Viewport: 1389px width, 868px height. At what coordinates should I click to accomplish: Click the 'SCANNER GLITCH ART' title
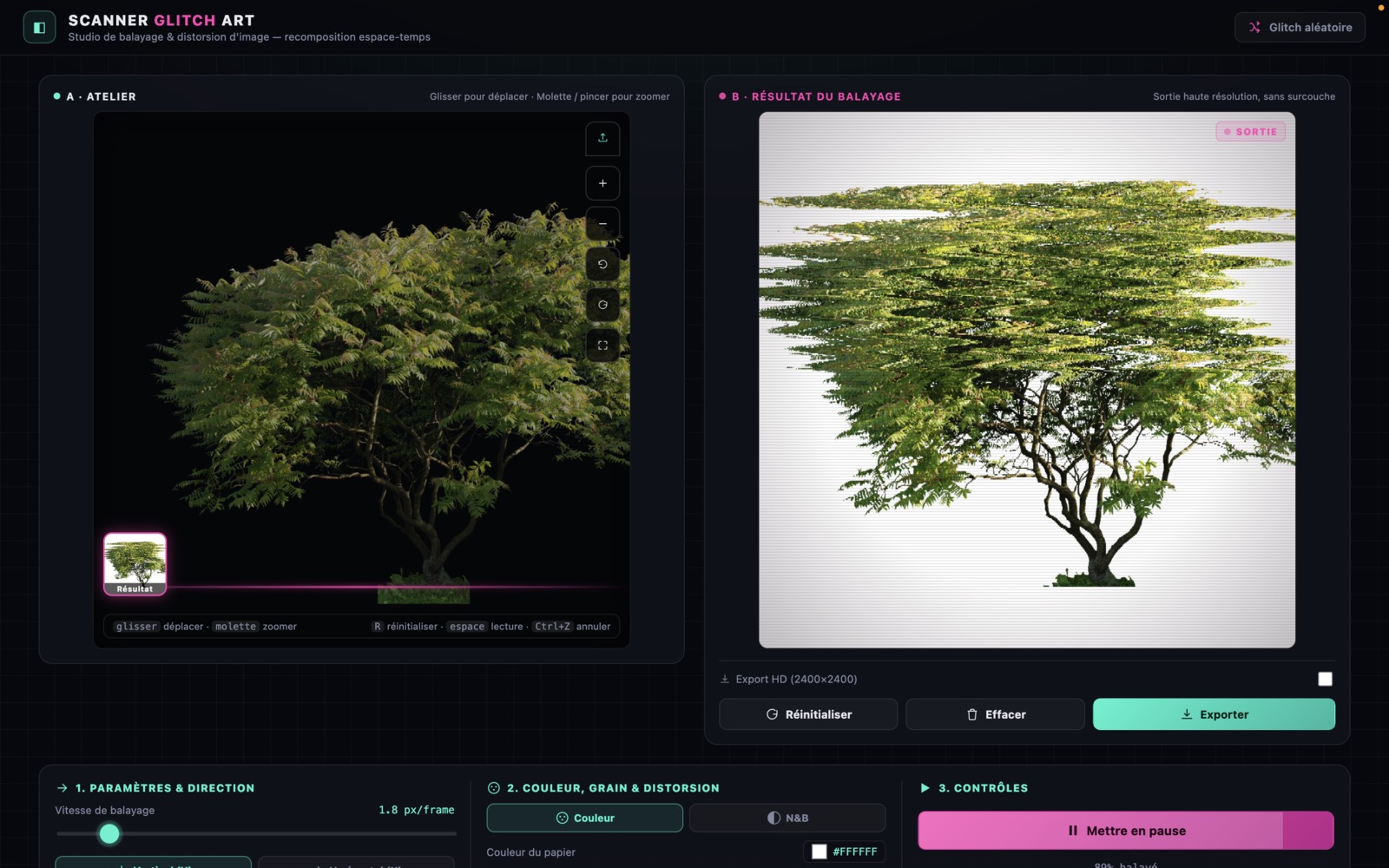pyautogui.click(x=161, y=20)
